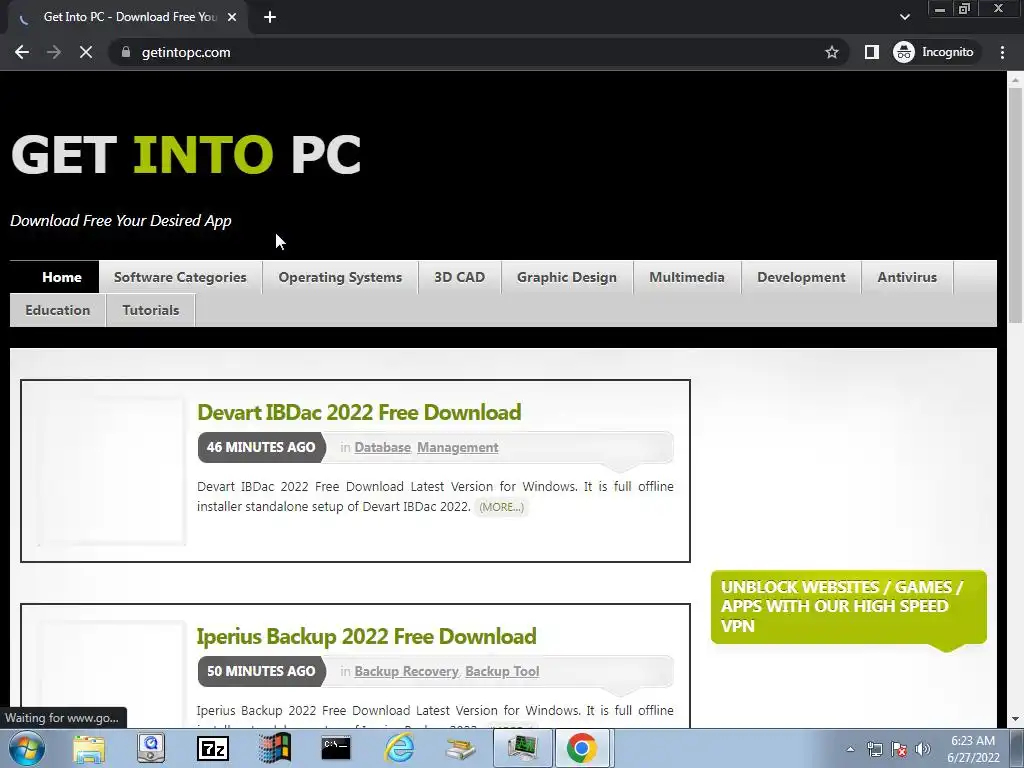1024x768 pixels.
Task: Click the lock icon in address bar
Action: [x=126, y=52]
